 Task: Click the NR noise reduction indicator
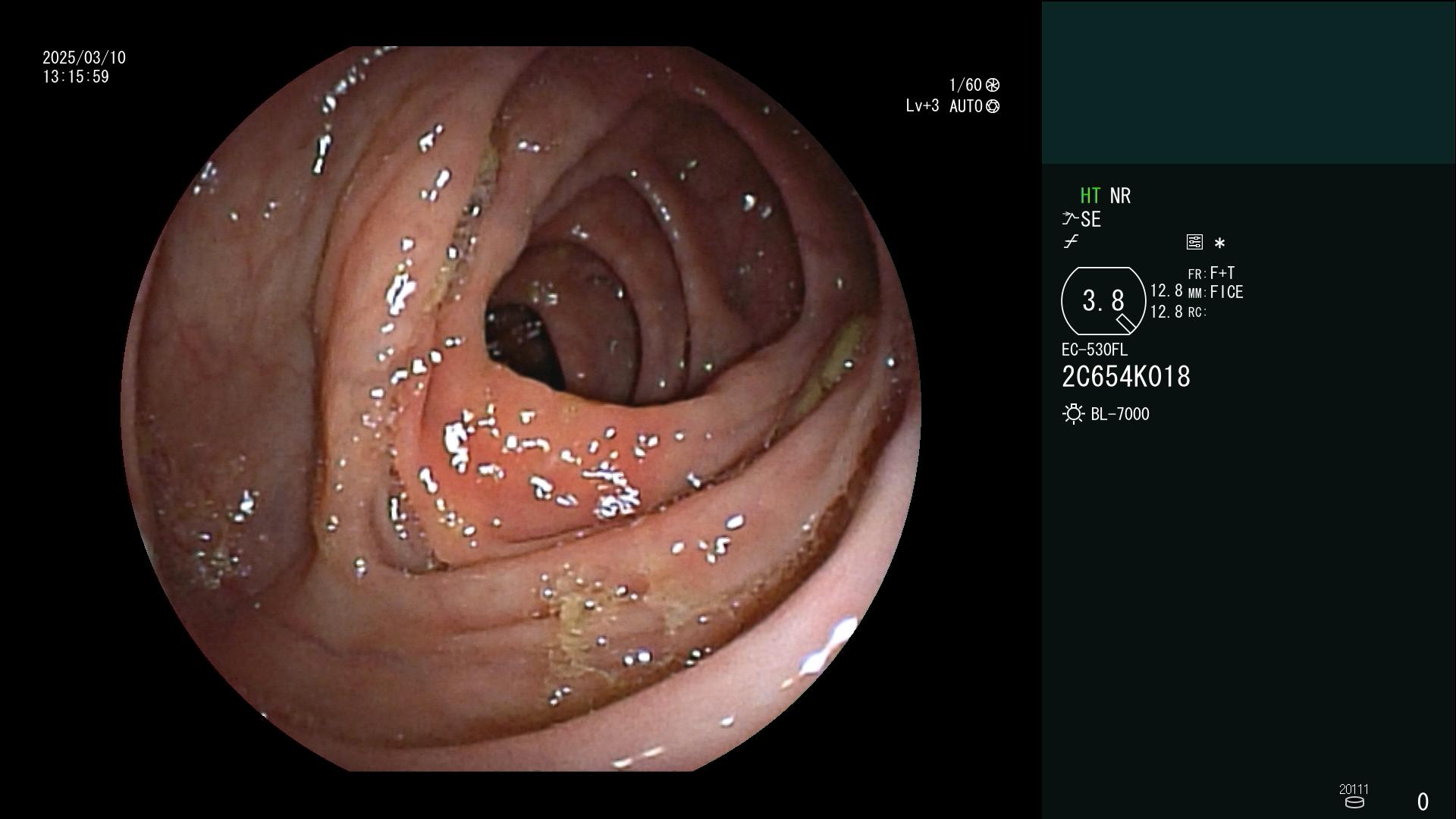click(x=1120, y=196)
